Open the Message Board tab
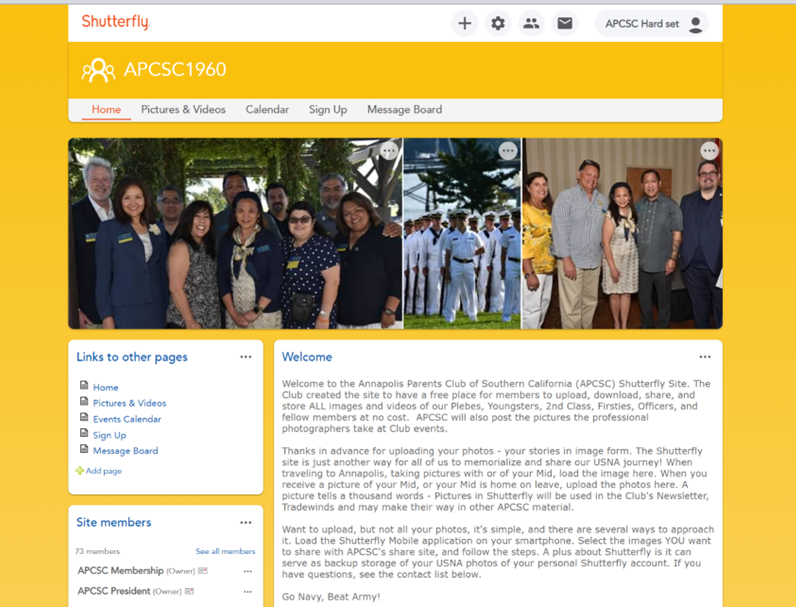This screenshot has height=607, width=796. [x=405, y=110]
